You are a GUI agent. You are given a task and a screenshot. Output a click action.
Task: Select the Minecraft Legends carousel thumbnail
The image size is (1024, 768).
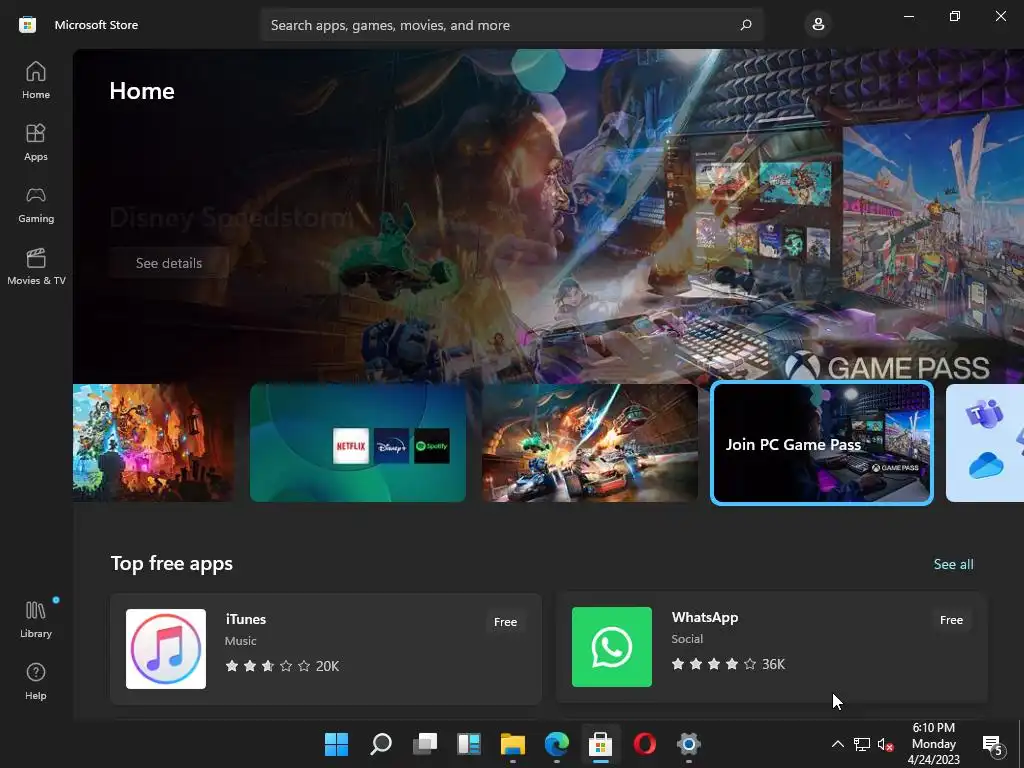pos(153,443)
